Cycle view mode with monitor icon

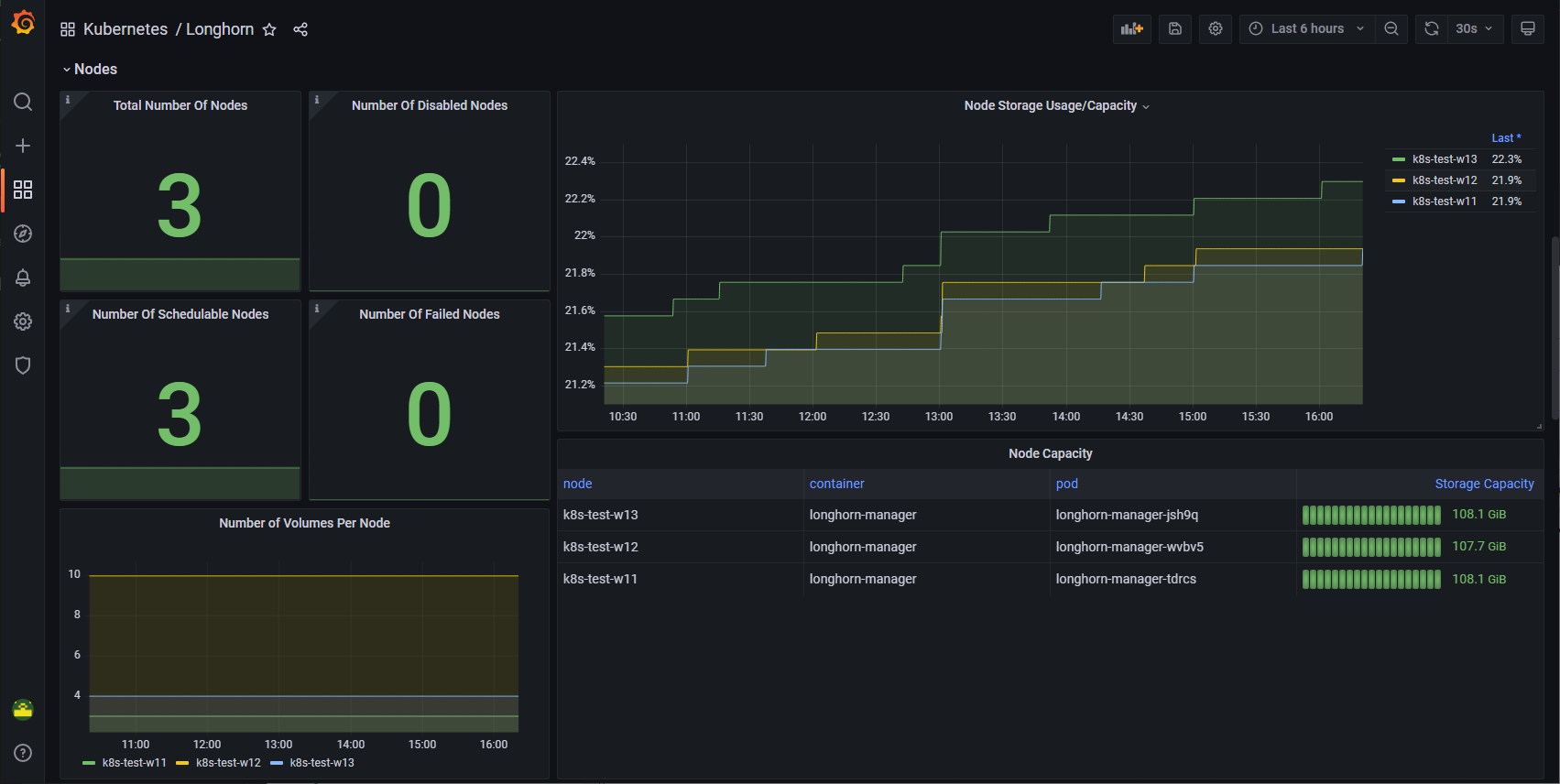pyautogui.click(x=1528, y=28)
